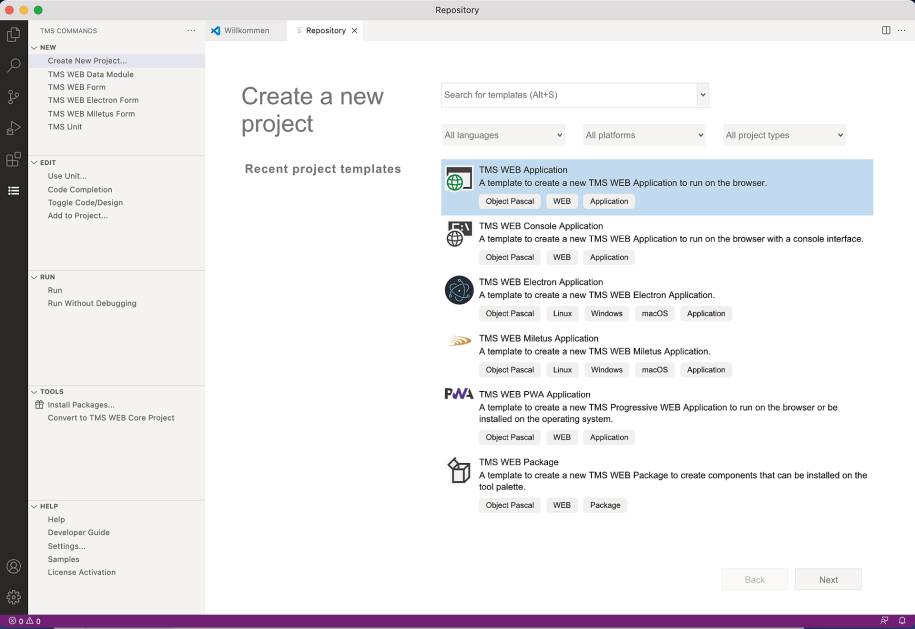Open the Search view in activity bar

[13, 65]
